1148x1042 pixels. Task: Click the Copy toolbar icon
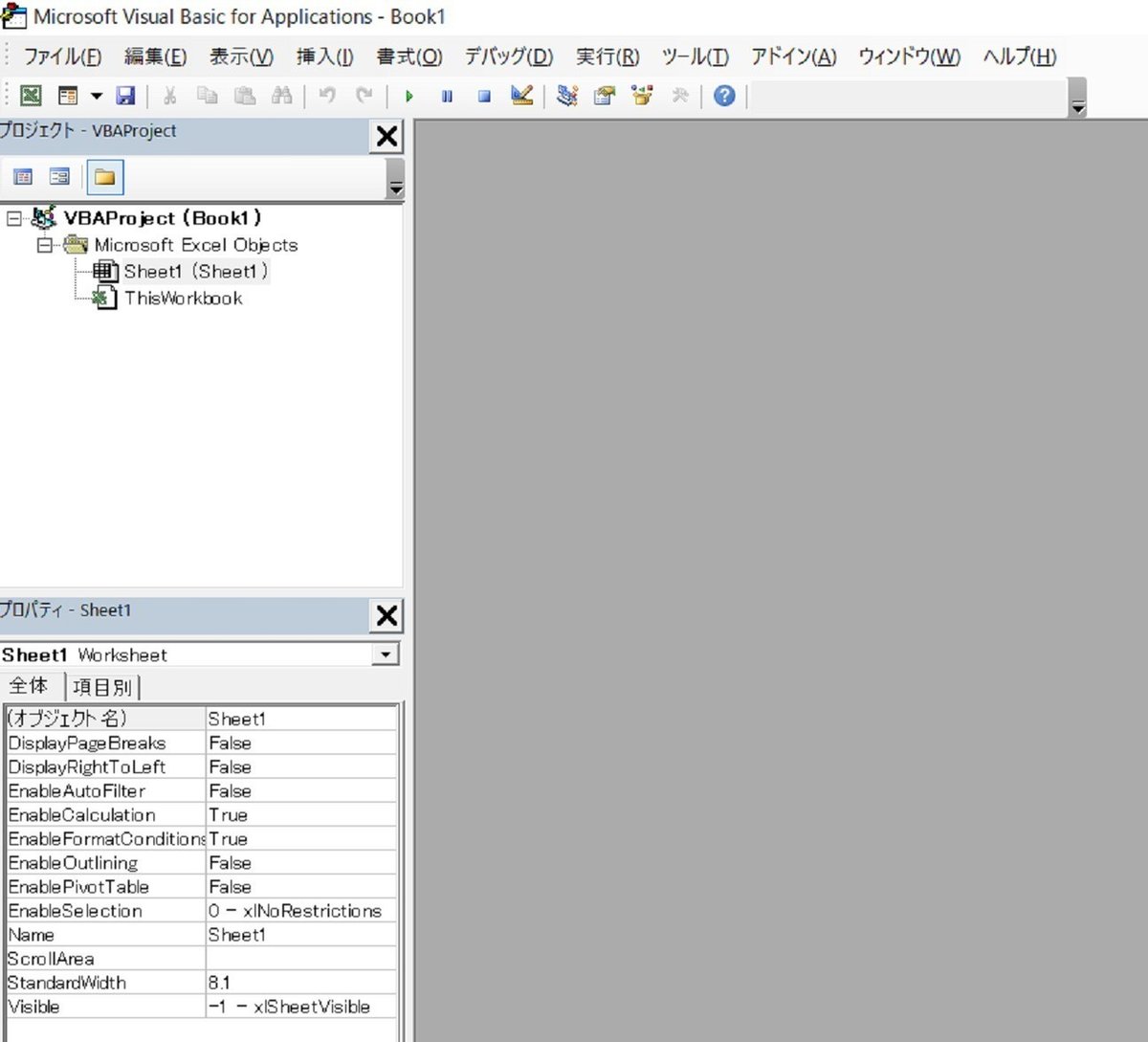[x=207, y=96]
